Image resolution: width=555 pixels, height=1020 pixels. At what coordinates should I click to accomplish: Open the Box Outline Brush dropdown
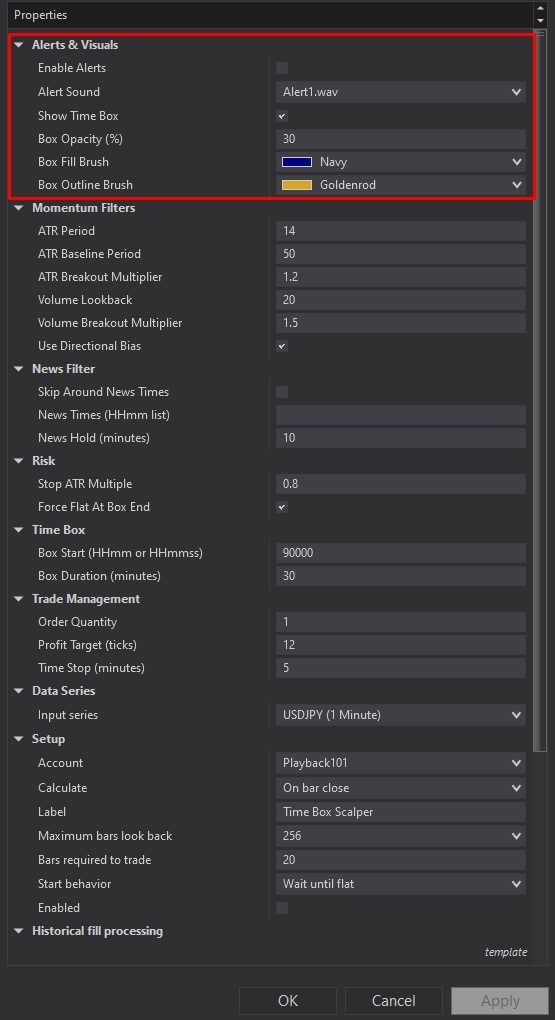point(401,185)
